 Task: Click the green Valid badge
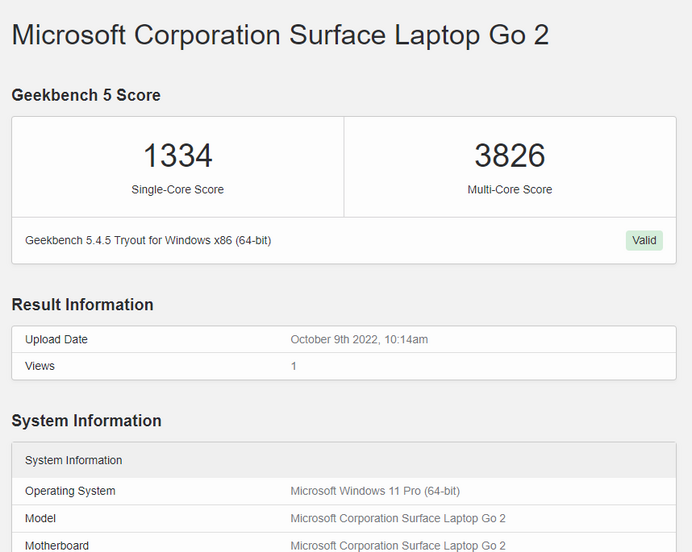644,240
